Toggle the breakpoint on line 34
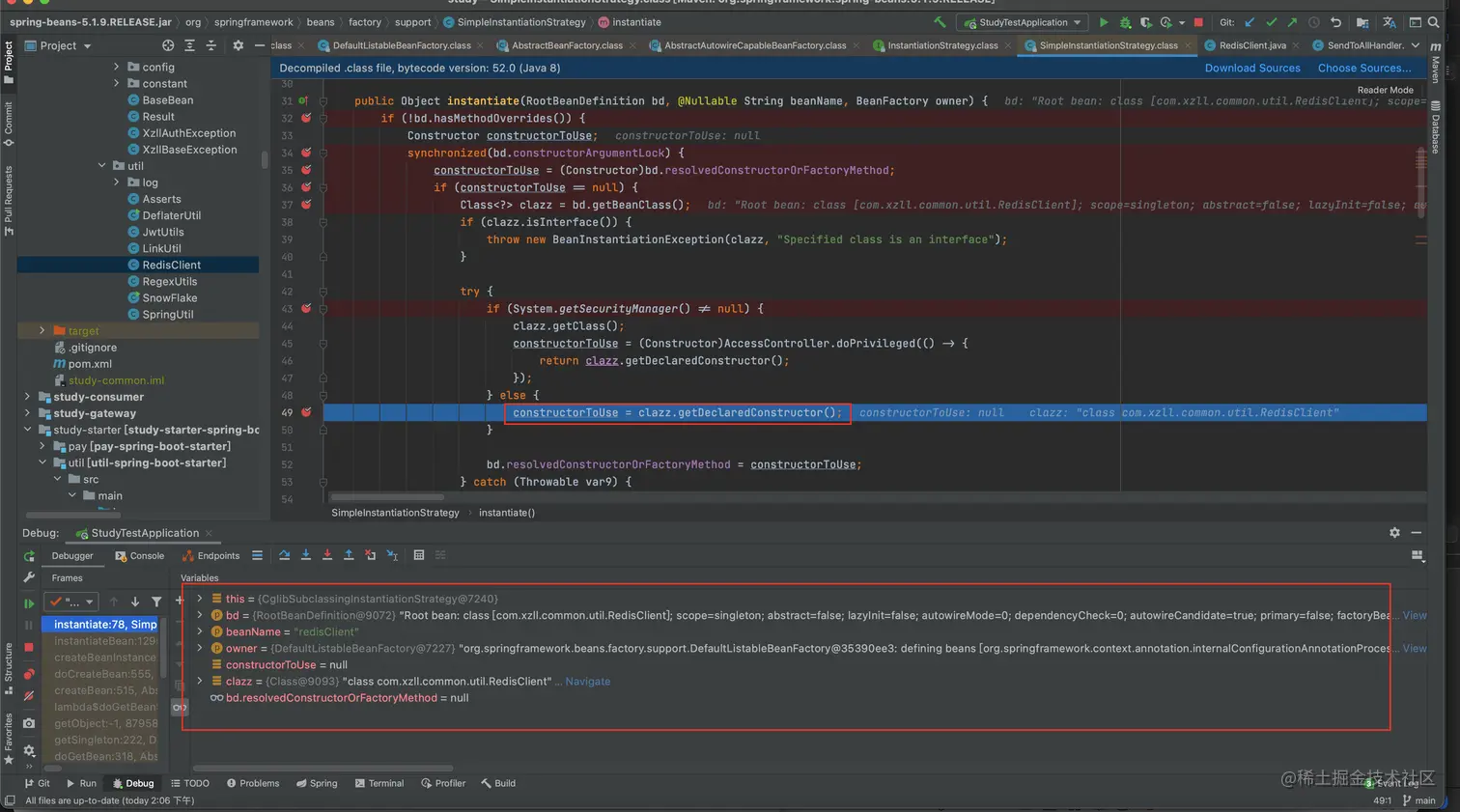The height and width of the screenshot is (812, 1460). click(306, 153)
